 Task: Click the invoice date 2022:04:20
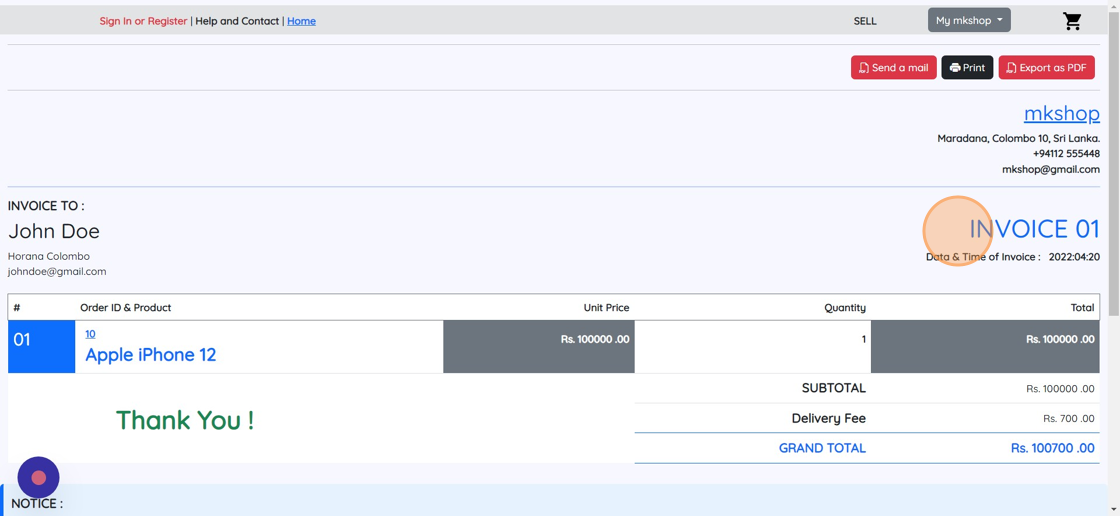pyautogui.click(x=1074, y=257)
